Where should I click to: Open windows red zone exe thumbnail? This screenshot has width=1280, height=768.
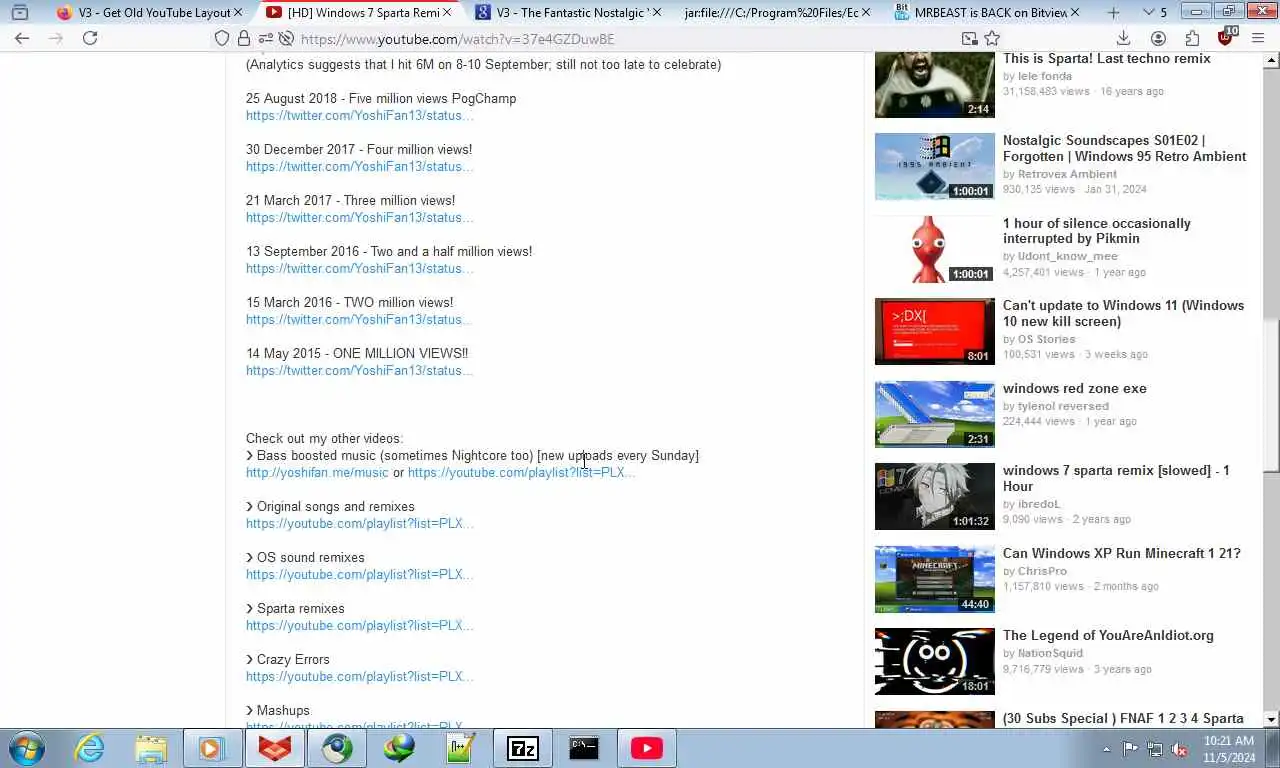[x=934, y=414]
